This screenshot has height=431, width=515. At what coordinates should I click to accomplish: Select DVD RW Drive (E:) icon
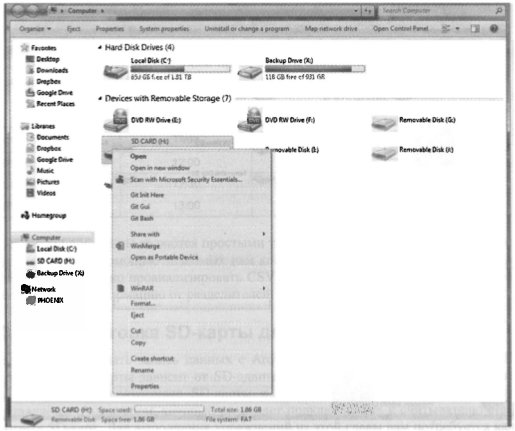[116, 120]
